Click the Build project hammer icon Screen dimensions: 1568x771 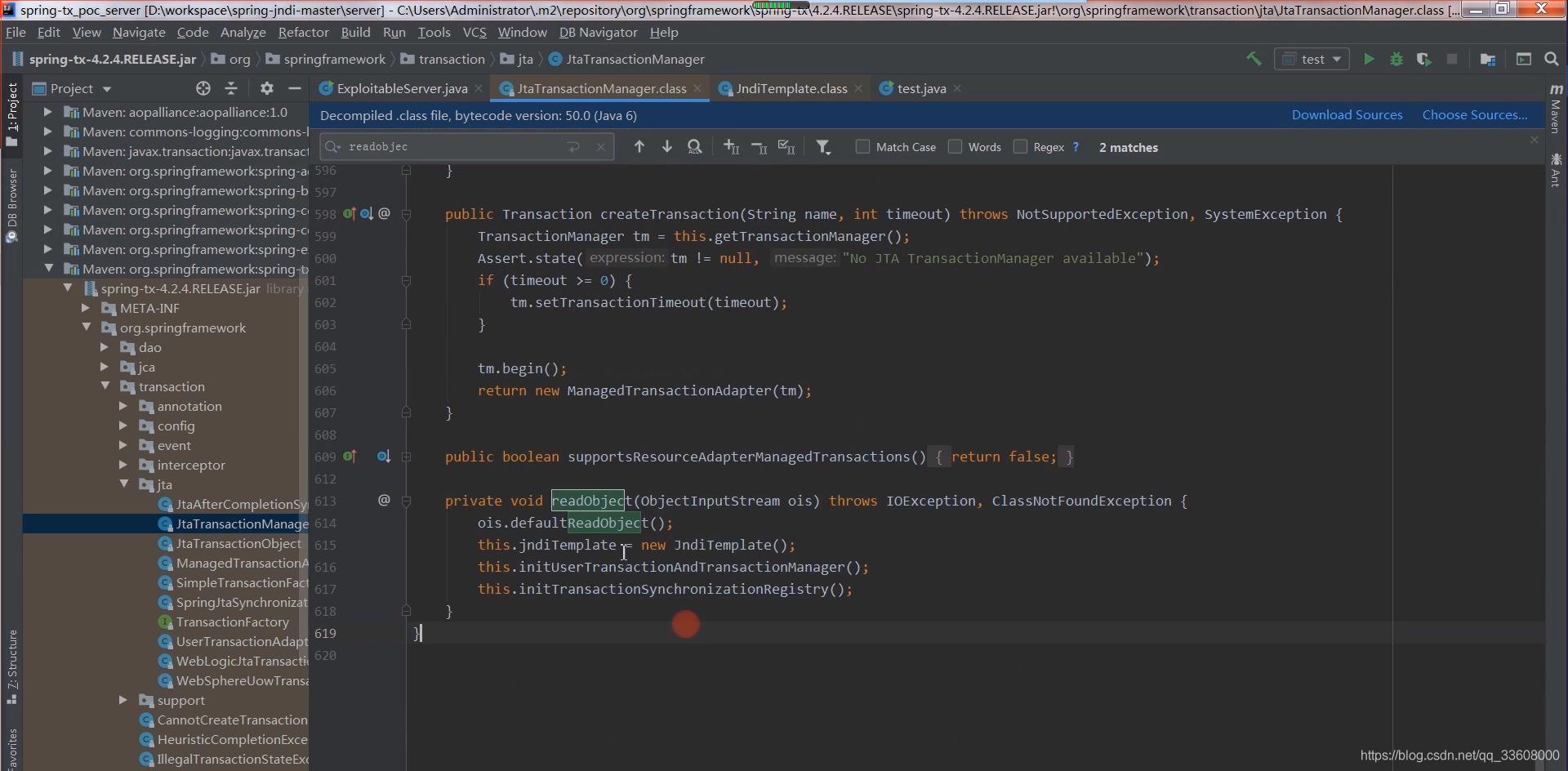[x=1254, y=59]
